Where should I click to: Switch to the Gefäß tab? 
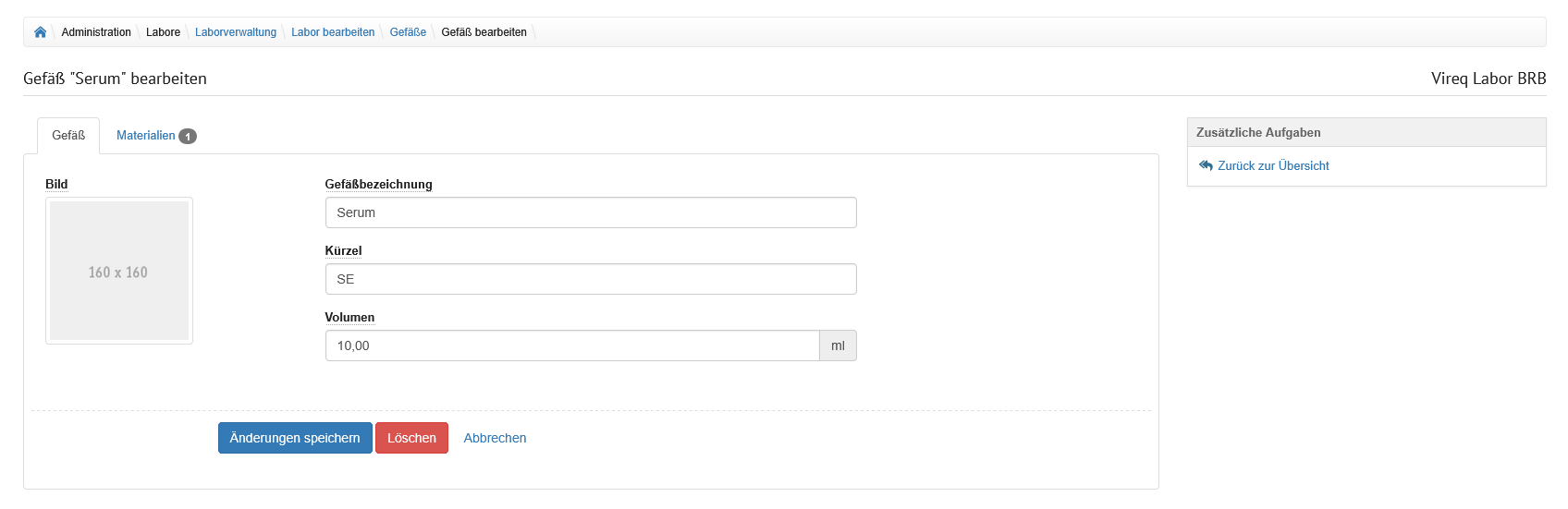click(68, 136)
